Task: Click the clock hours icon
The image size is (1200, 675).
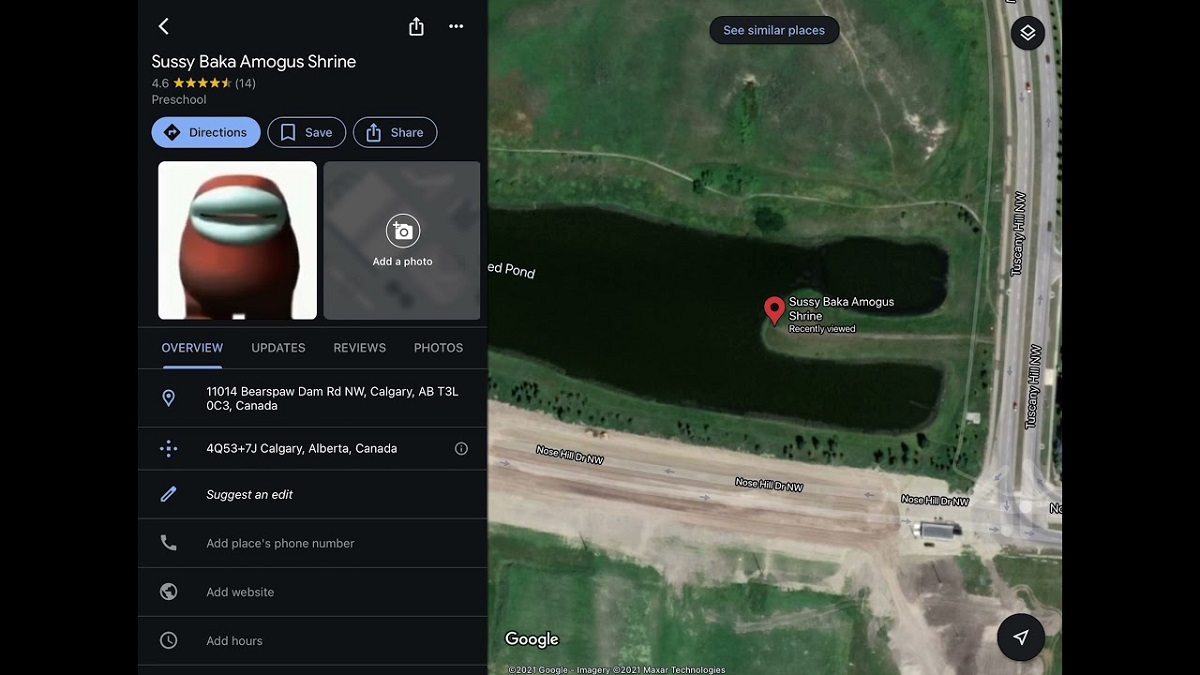Action: [x=169, y=641]
